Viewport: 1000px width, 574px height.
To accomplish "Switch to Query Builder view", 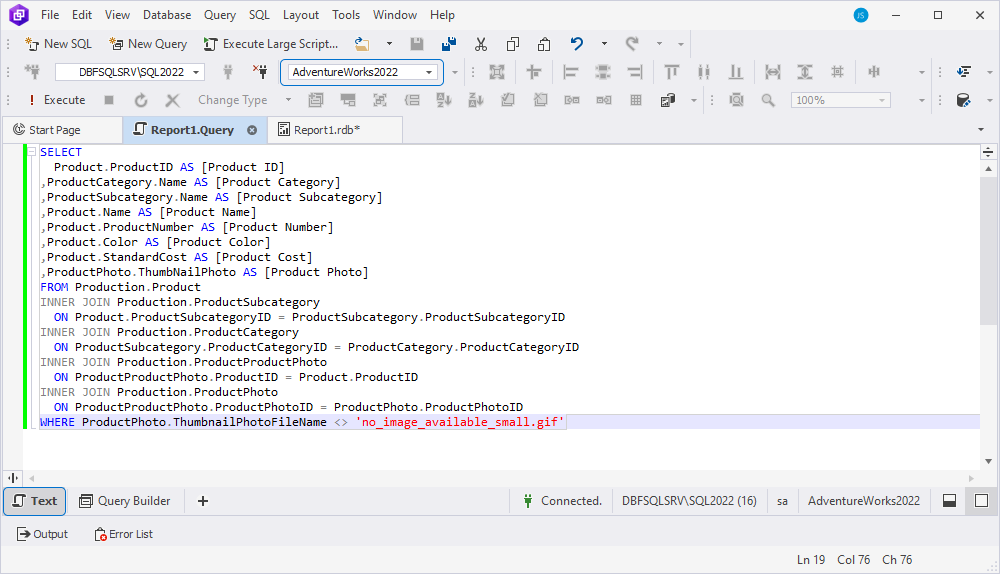I will [x=125, y=501].
